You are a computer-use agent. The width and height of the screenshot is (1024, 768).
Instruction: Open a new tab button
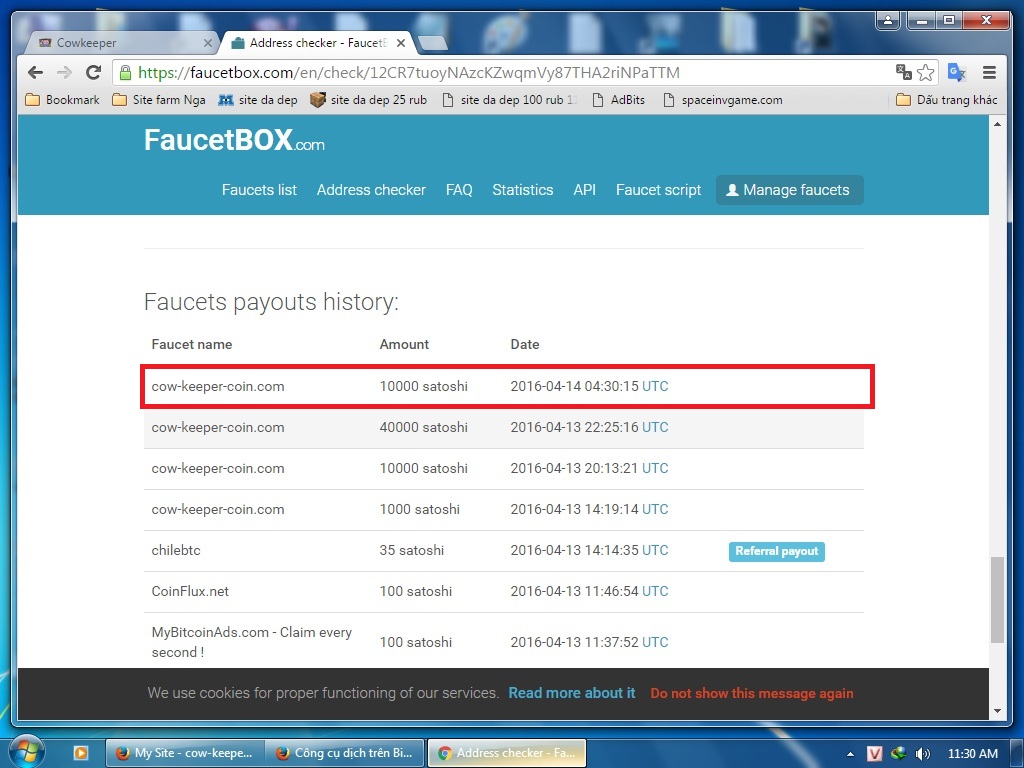pos(432,43)
